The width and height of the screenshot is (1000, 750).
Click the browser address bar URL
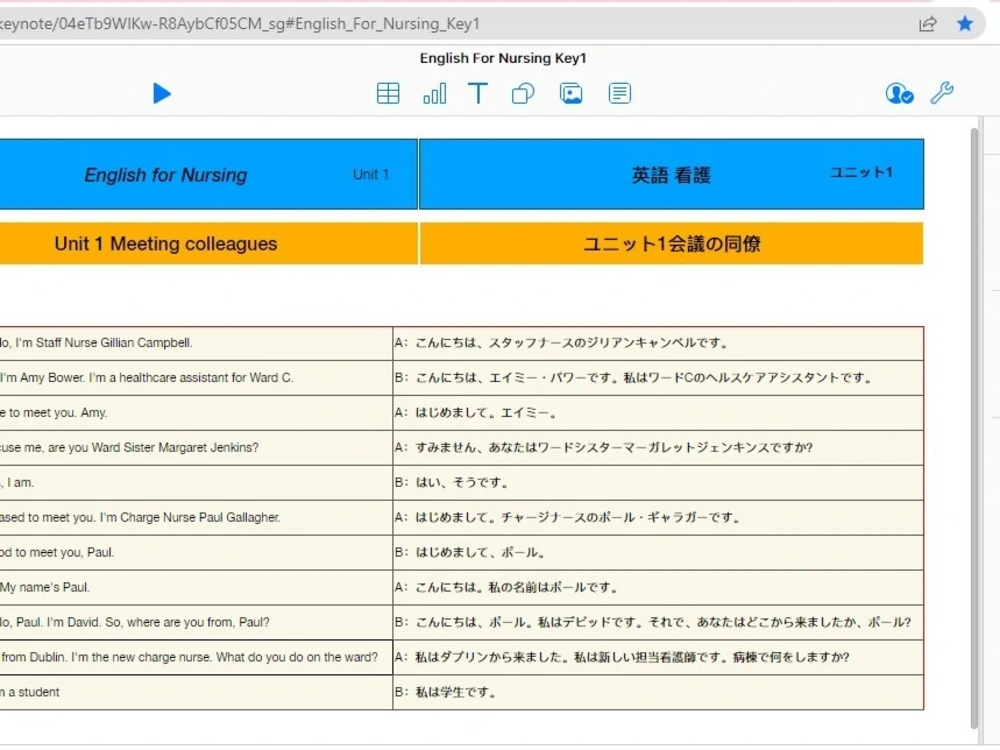pyautogui.click(x=240, y=24)
